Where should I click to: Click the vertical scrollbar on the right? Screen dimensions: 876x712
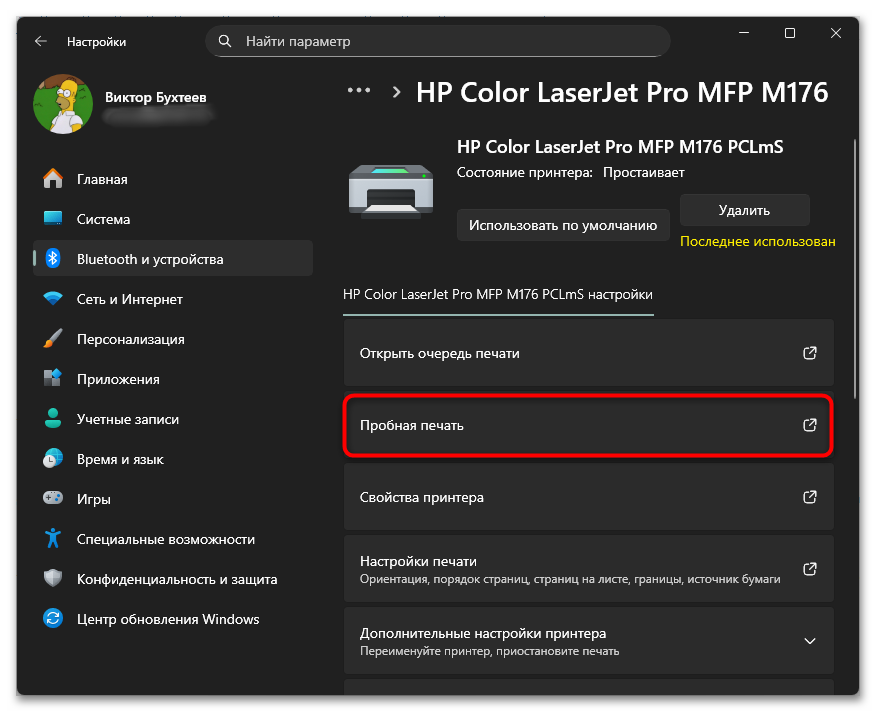click(855, 268)
